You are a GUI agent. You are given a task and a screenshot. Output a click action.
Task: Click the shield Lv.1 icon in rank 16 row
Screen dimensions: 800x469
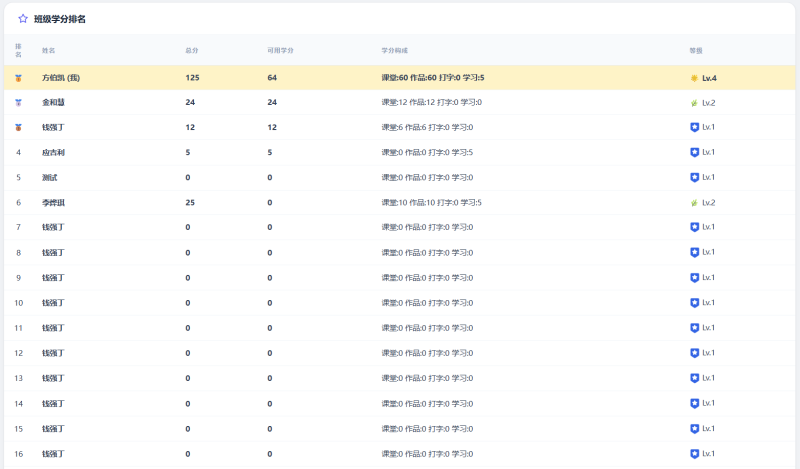click(694, 453)
